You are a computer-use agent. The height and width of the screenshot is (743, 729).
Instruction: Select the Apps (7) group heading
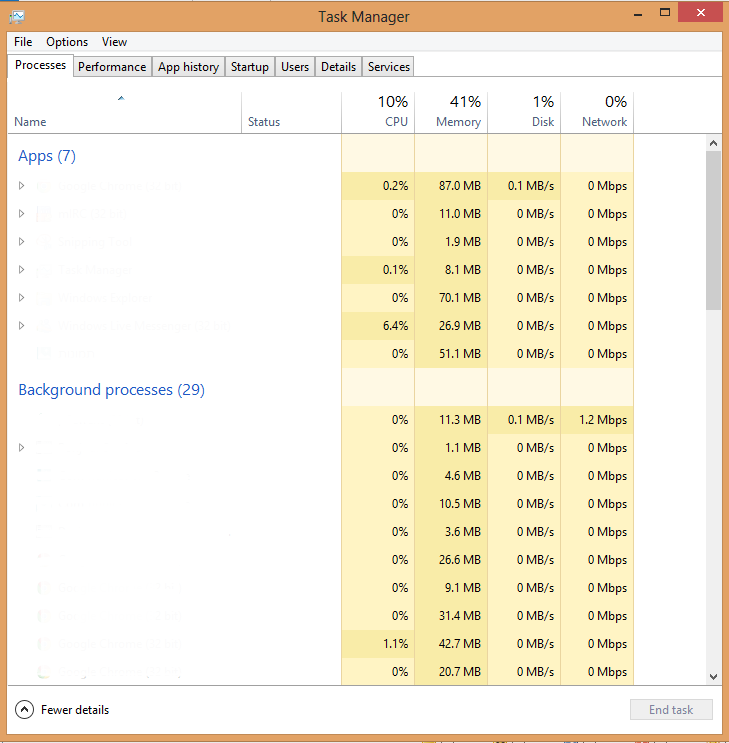coord(47,156)
